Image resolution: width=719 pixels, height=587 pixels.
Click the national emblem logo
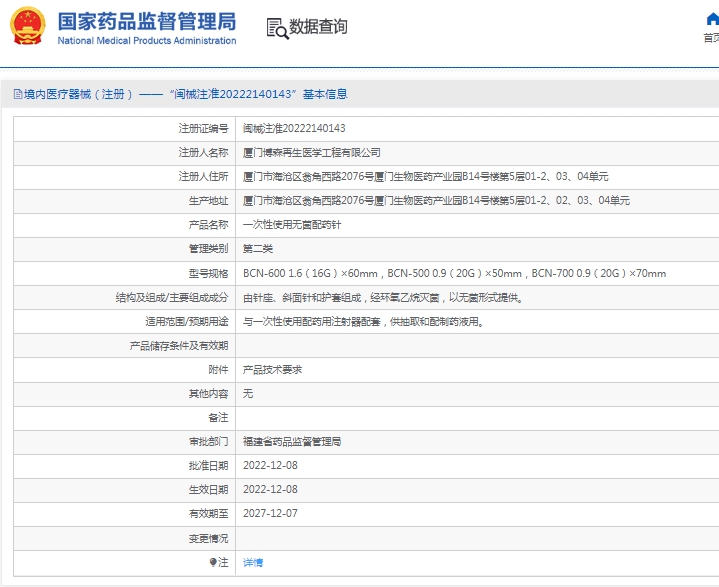click(x=28, y=26)
